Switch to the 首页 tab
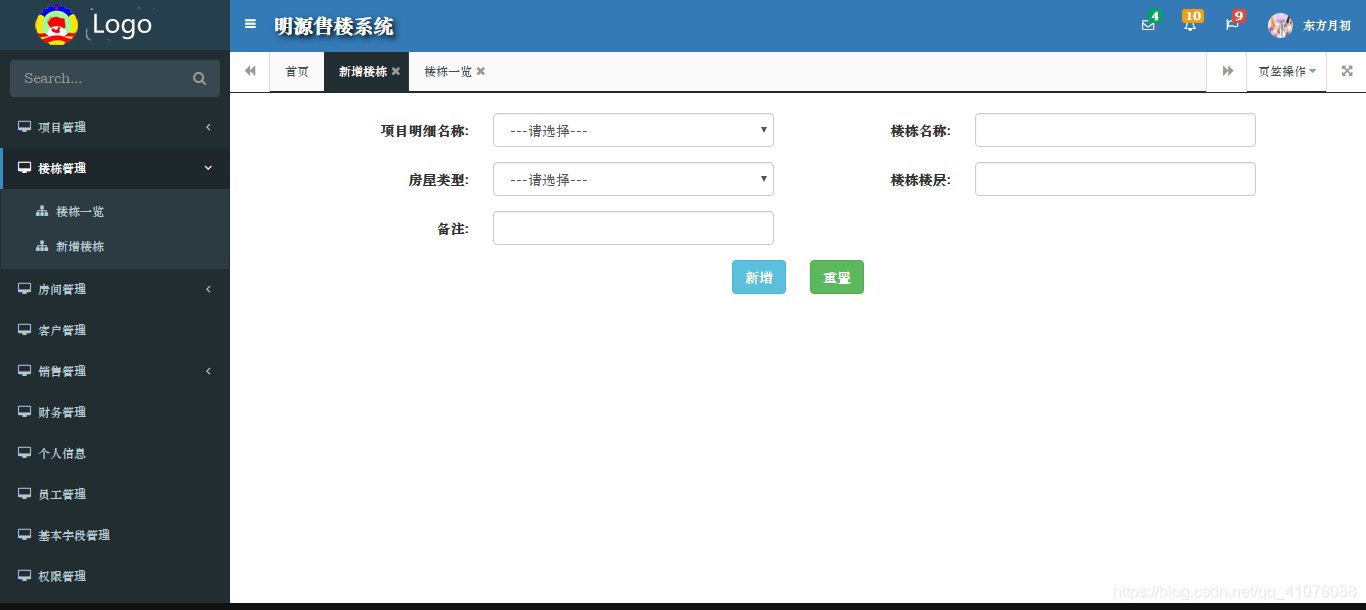 click(297, 72)
